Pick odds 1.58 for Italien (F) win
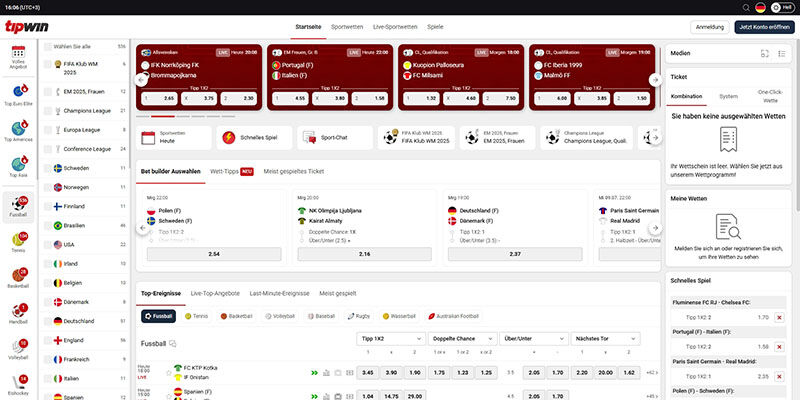800x400 pixels. point(370,98)
